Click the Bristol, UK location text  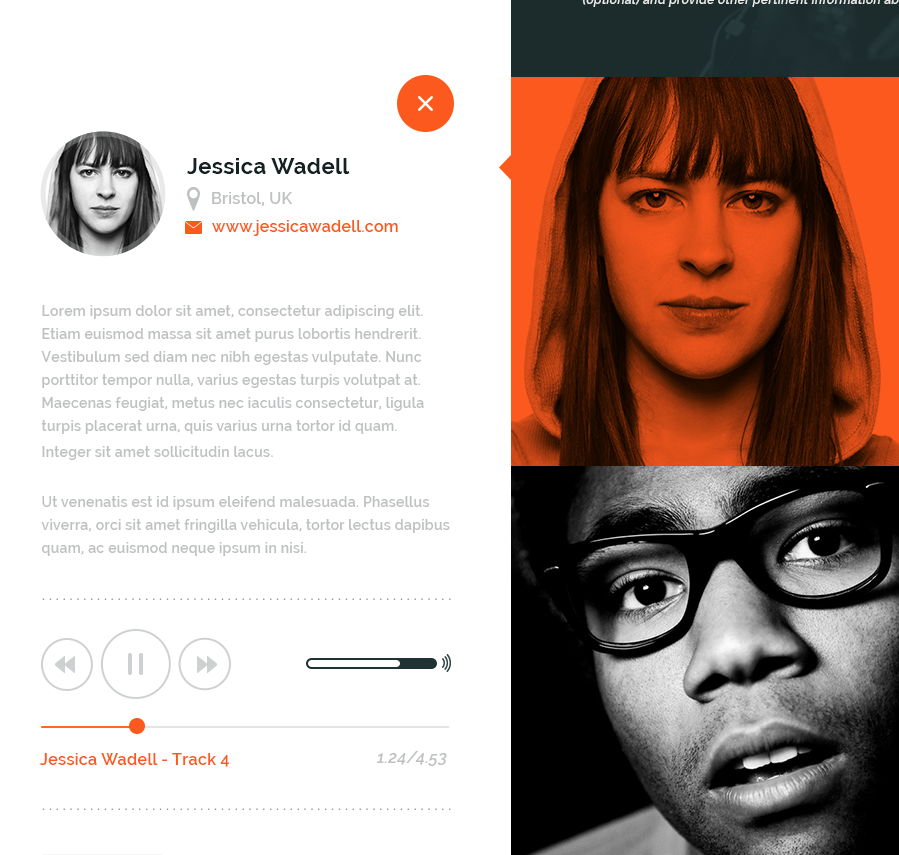[251, 198]
